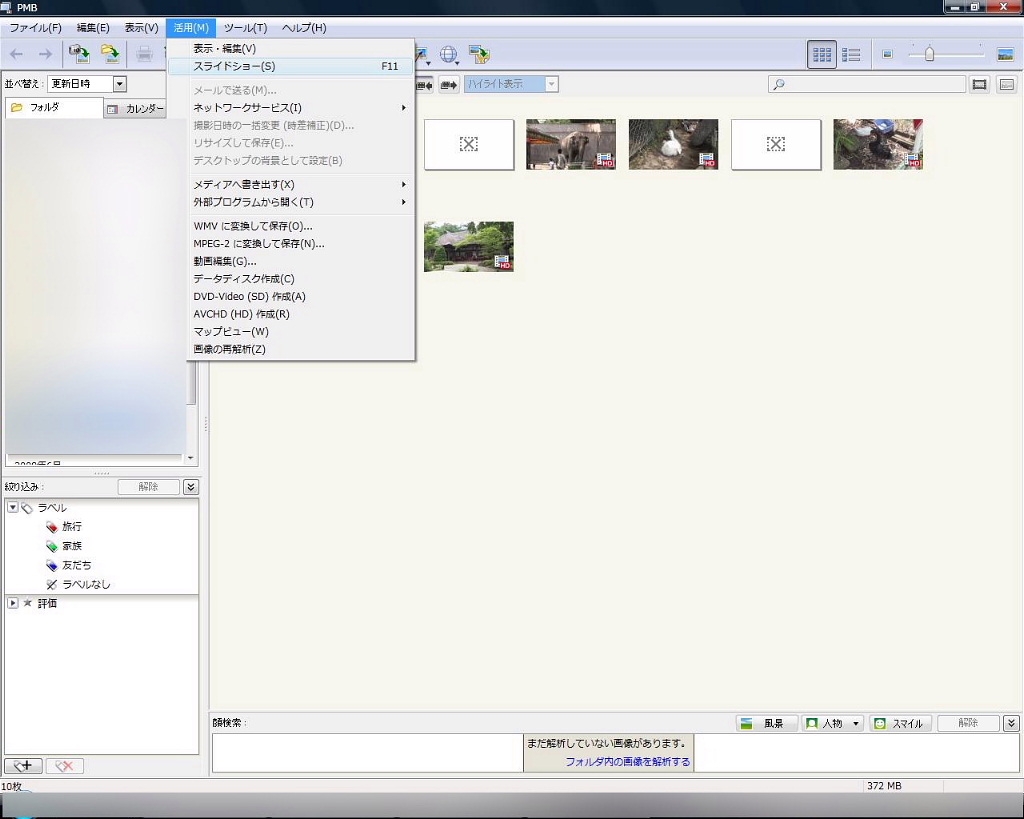Collapse the ラベル tree node
Viewport: 1024px width, 819px height.
point(13,508)
